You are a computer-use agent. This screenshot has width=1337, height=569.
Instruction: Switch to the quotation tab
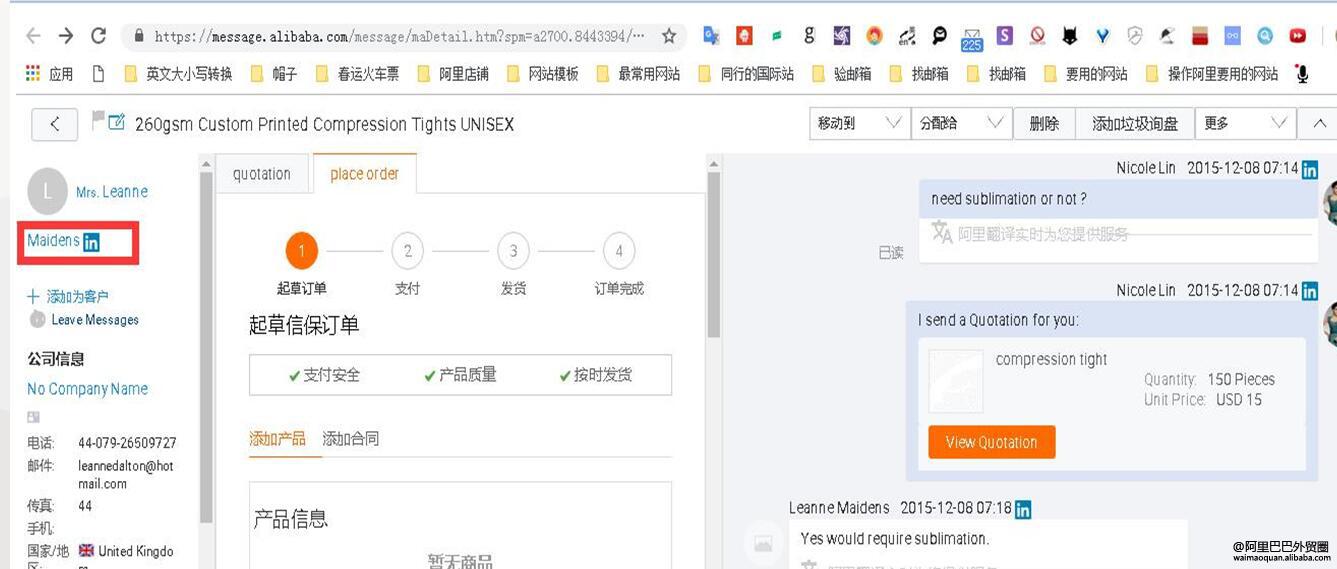click(262, 174)
